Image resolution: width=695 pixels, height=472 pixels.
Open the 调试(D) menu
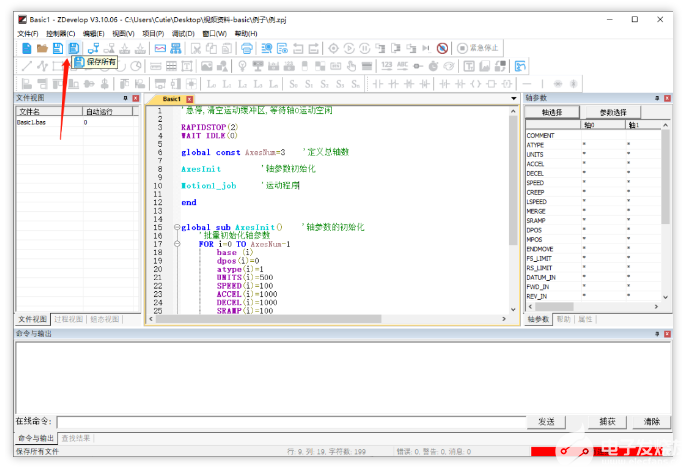point(182,33)
